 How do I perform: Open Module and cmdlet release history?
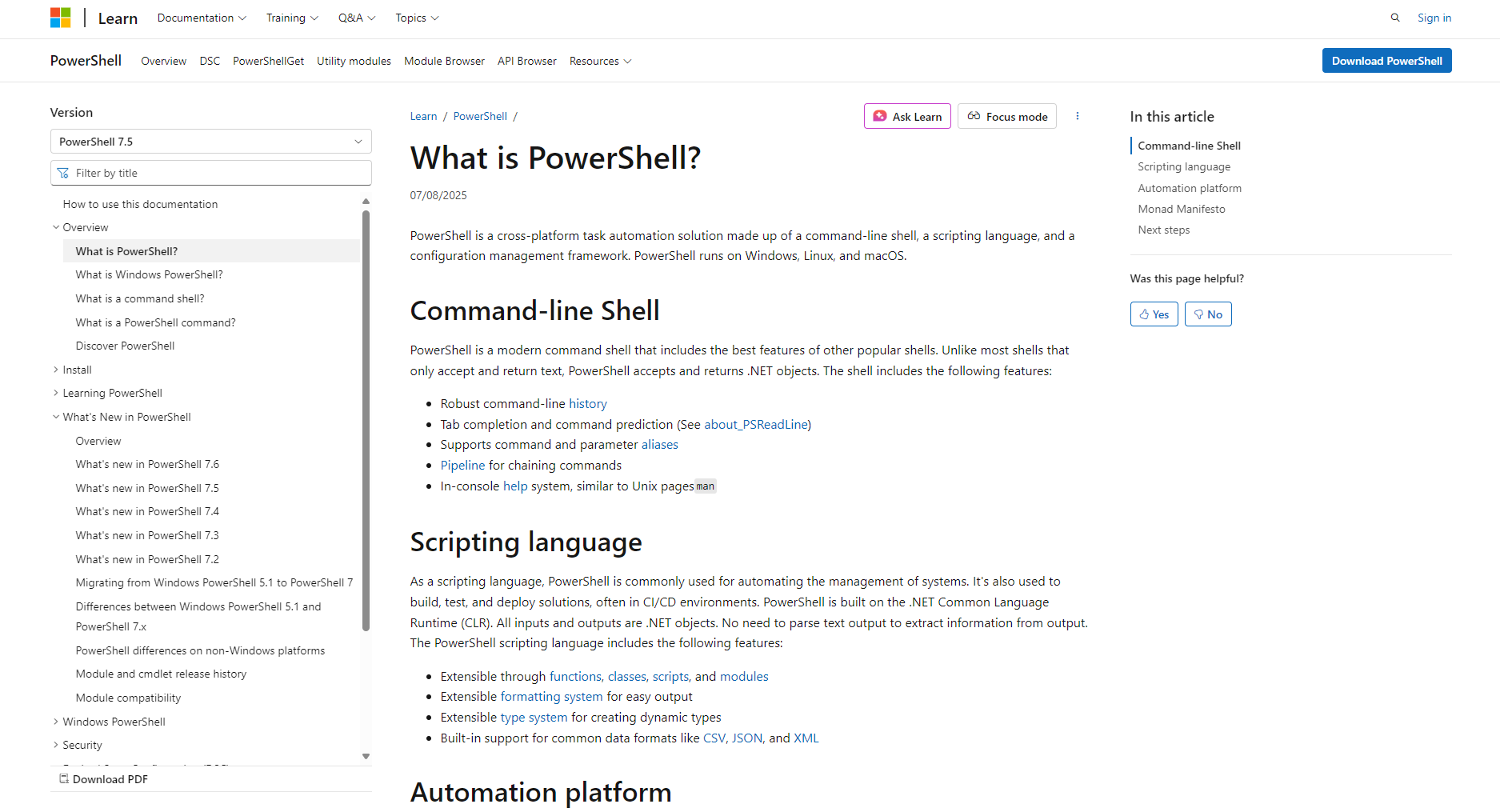tap(161, 674)
